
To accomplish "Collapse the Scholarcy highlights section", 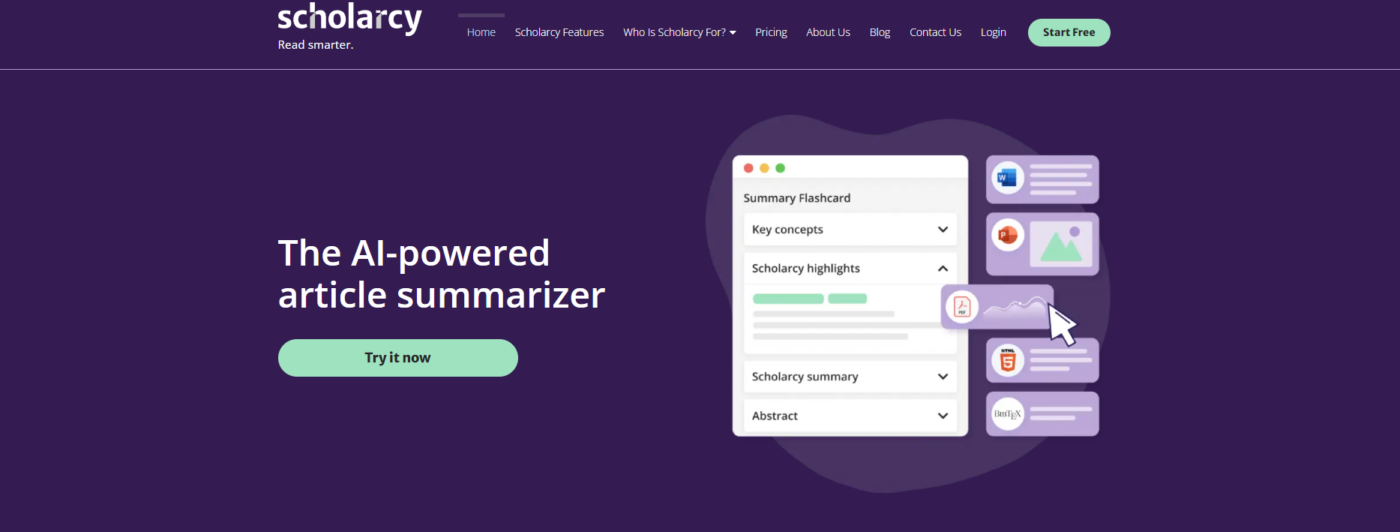I will tap(942, 269).
